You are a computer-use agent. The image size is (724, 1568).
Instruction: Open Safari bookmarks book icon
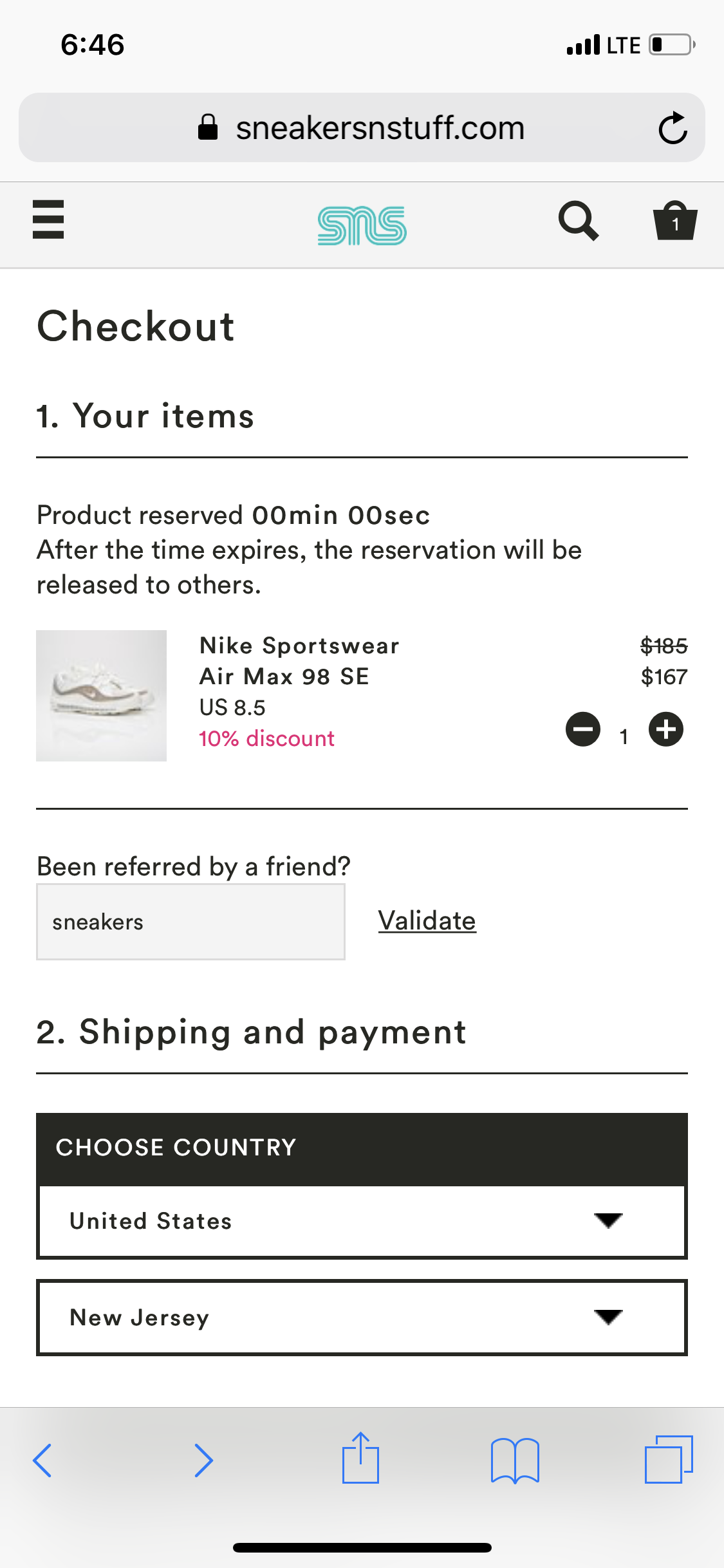click(x=515, y=1460)
